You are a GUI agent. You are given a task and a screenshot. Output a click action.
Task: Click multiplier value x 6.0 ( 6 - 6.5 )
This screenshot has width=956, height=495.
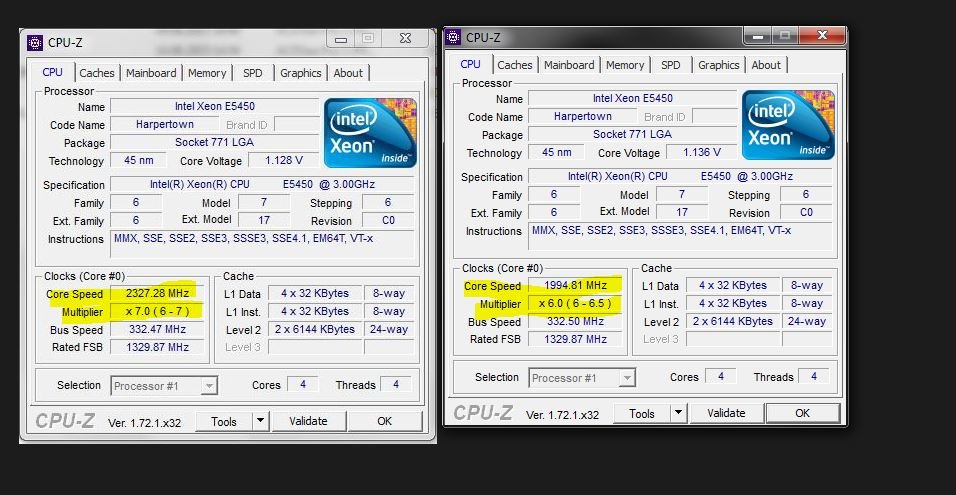pyautogui.click(x=576, y=304)
